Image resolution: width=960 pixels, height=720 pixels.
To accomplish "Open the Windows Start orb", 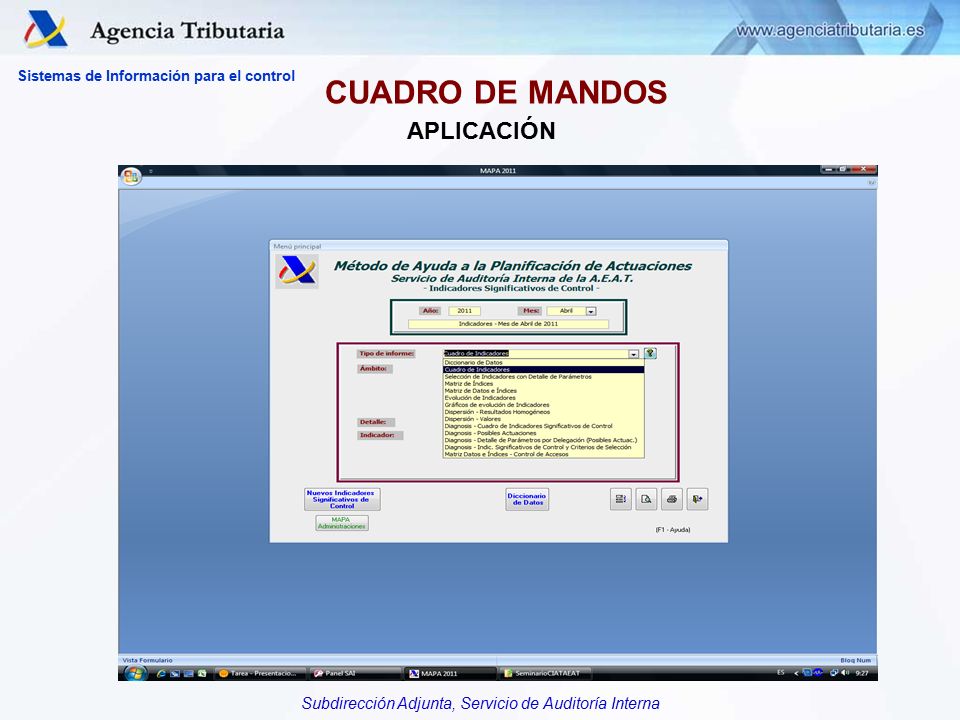I will pos(135,673).
